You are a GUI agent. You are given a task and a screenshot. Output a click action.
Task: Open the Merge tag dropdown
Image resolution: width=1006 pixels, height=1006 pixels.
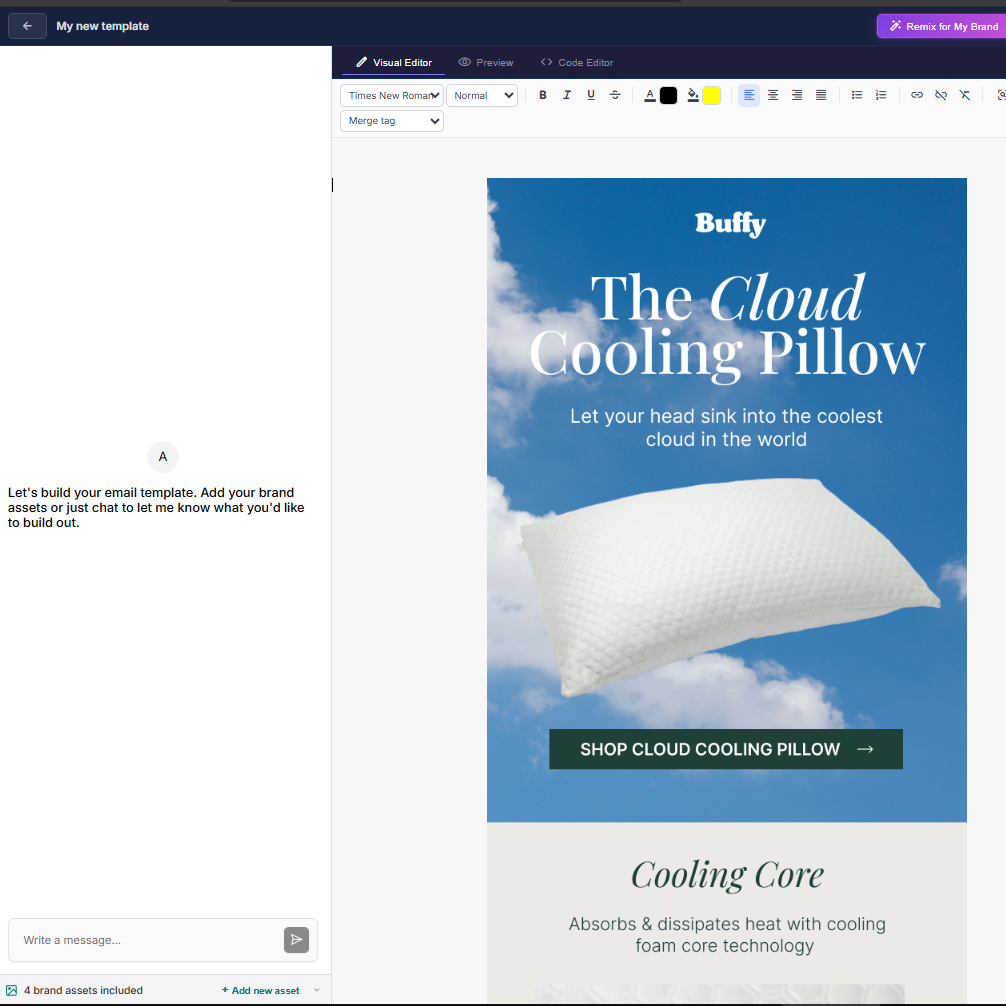coord(391,121)
